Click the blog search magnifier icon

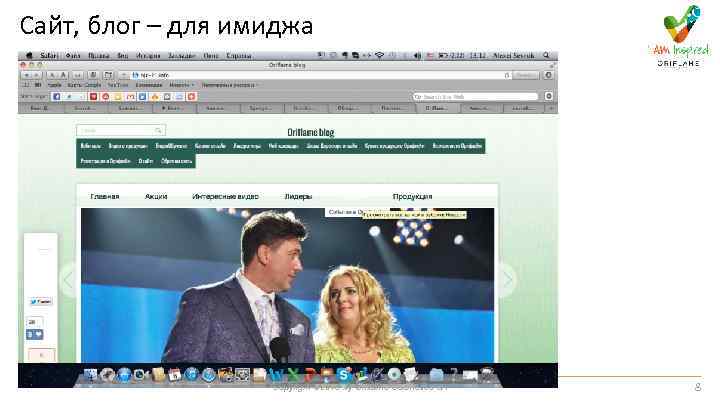pyautogui.click(x=158, y=130)
